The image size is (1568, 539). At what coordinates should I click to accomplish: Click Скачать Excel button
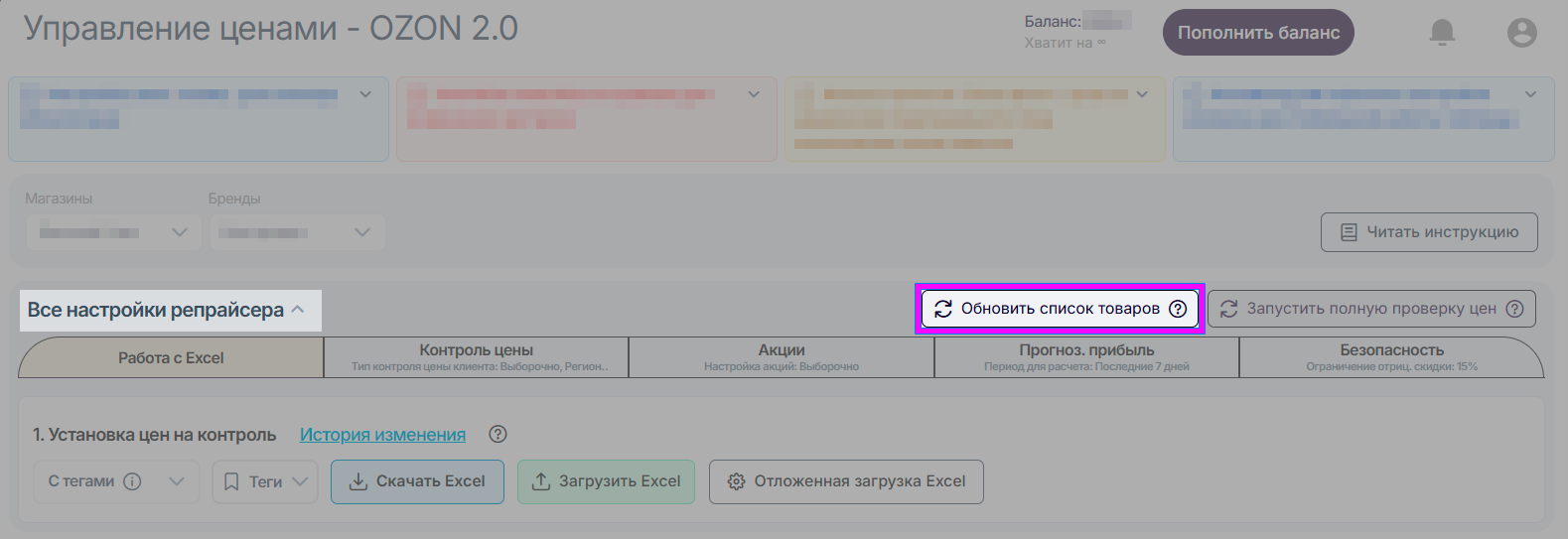[x=417, y=481]
